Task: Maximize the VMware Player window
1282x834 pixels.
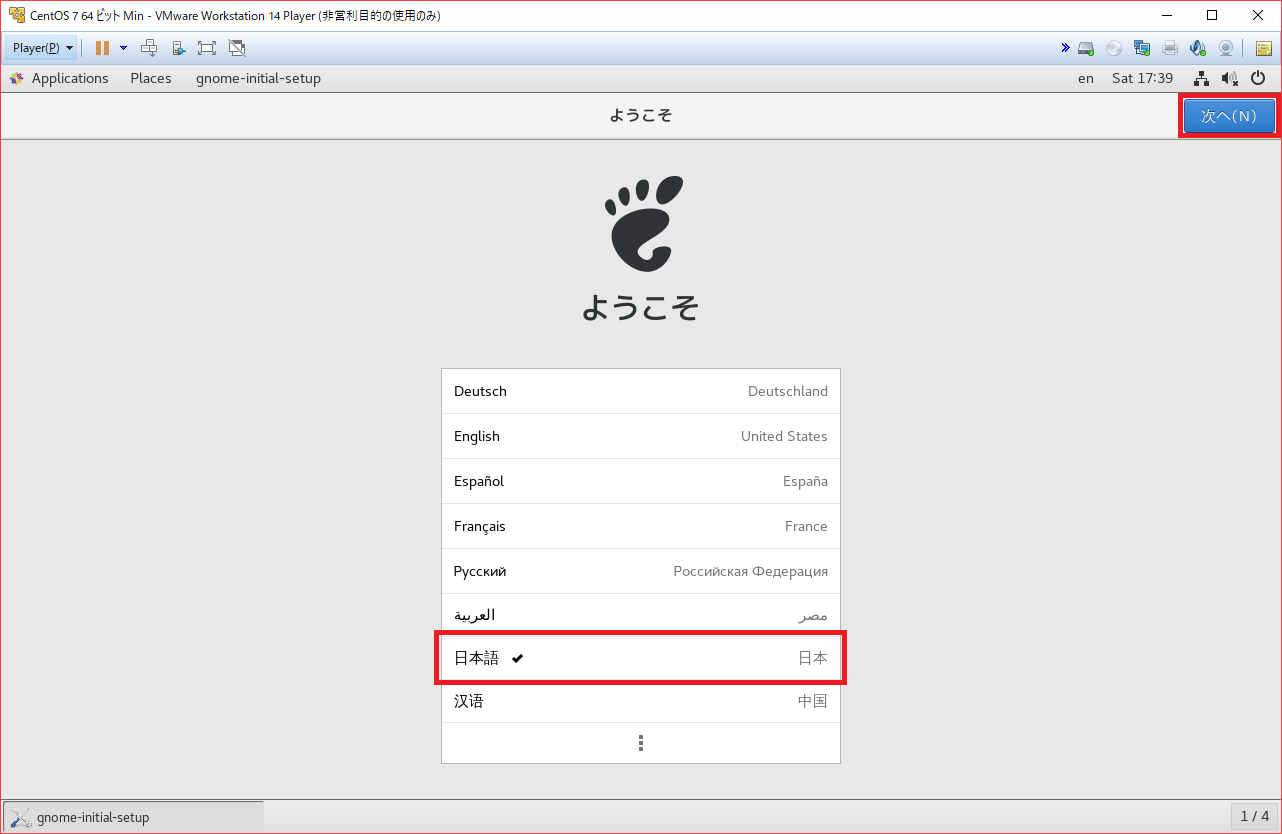Action: pos(1212,15)
